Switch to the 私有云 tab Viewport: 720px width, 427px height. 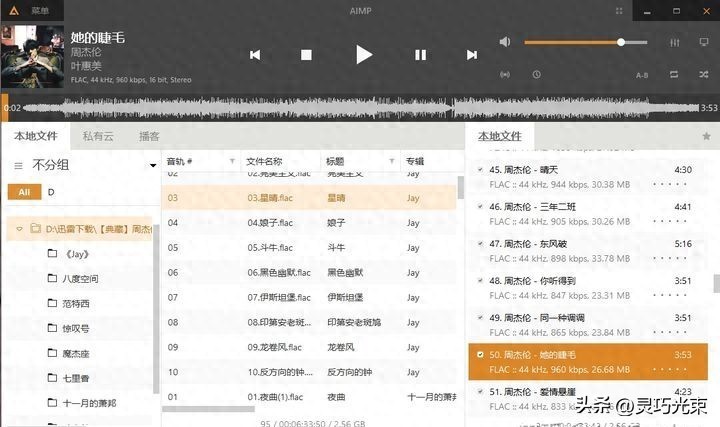click(98, 136)
